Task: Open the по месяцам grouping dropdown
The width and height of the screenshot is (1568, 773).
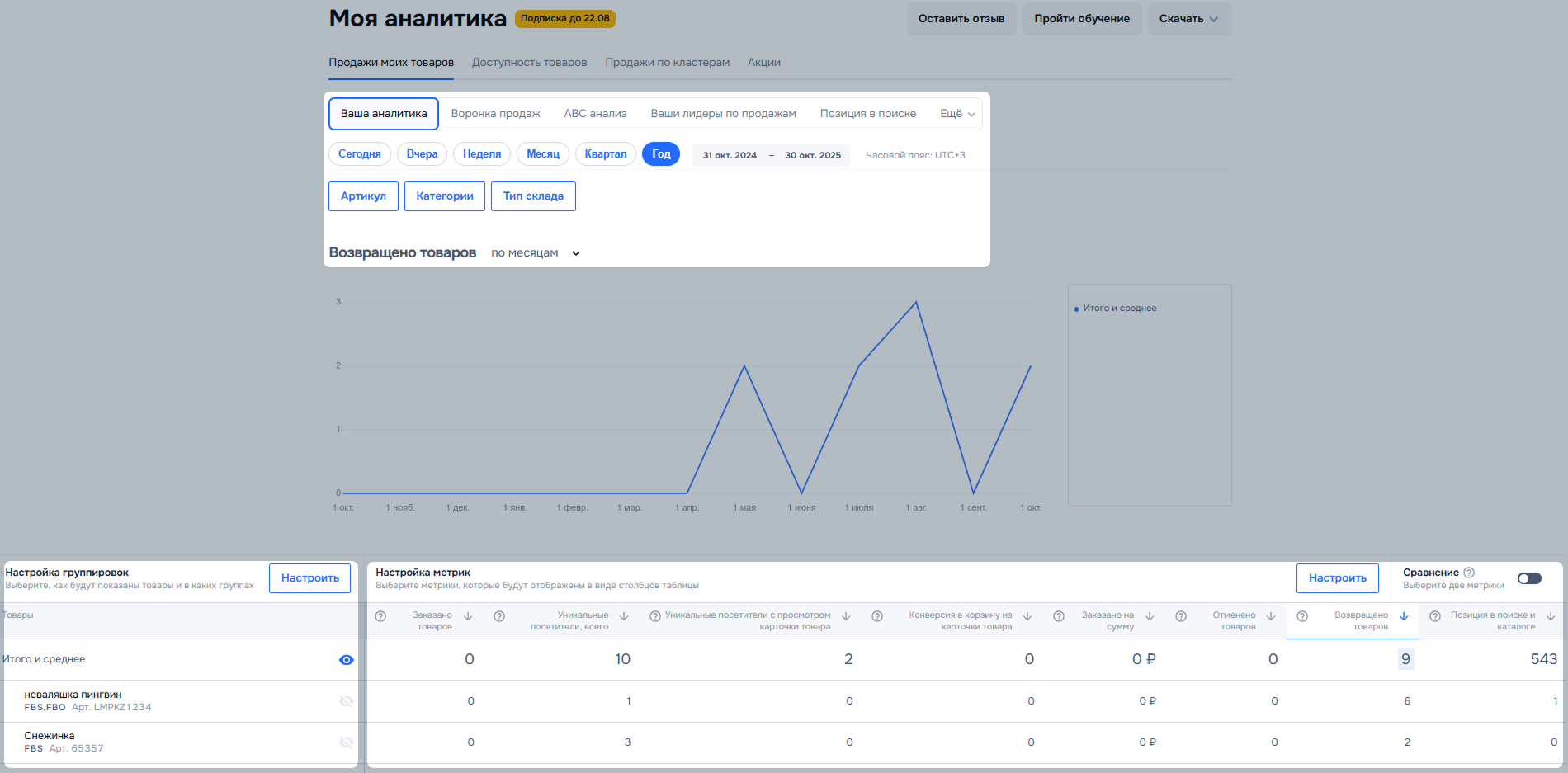Action: (x=536, y=253)
